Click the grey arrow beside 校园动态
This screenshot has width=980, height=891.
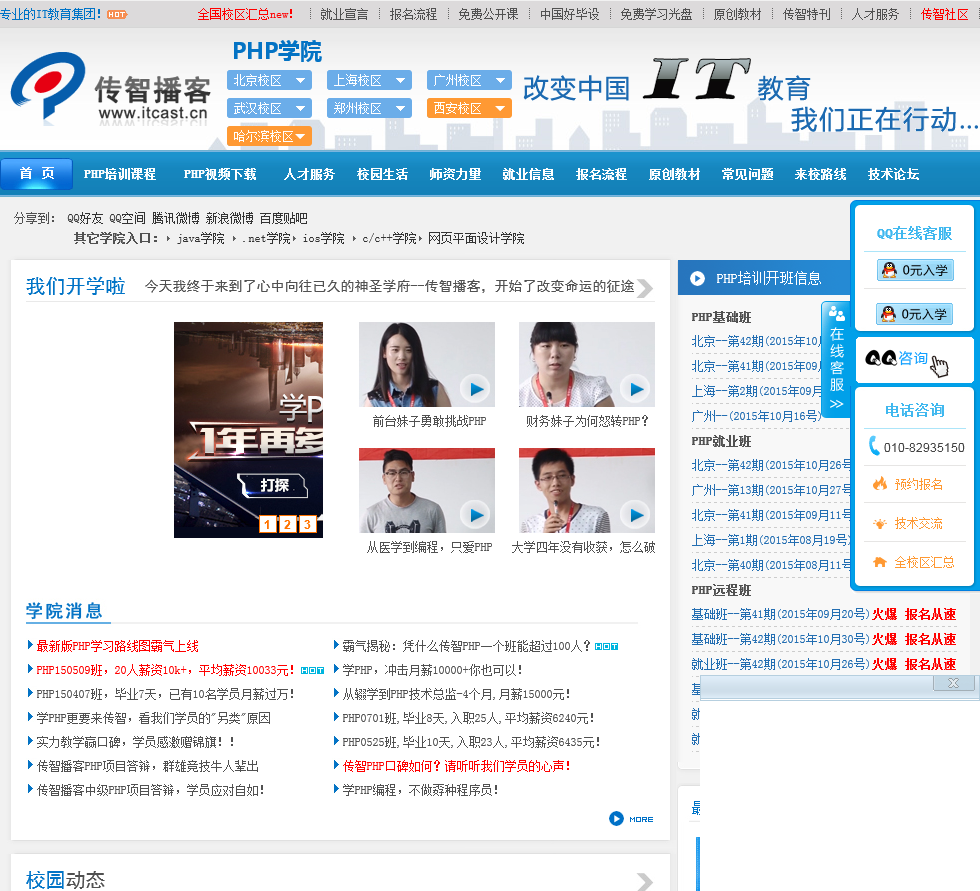click(x=645, y=881)
